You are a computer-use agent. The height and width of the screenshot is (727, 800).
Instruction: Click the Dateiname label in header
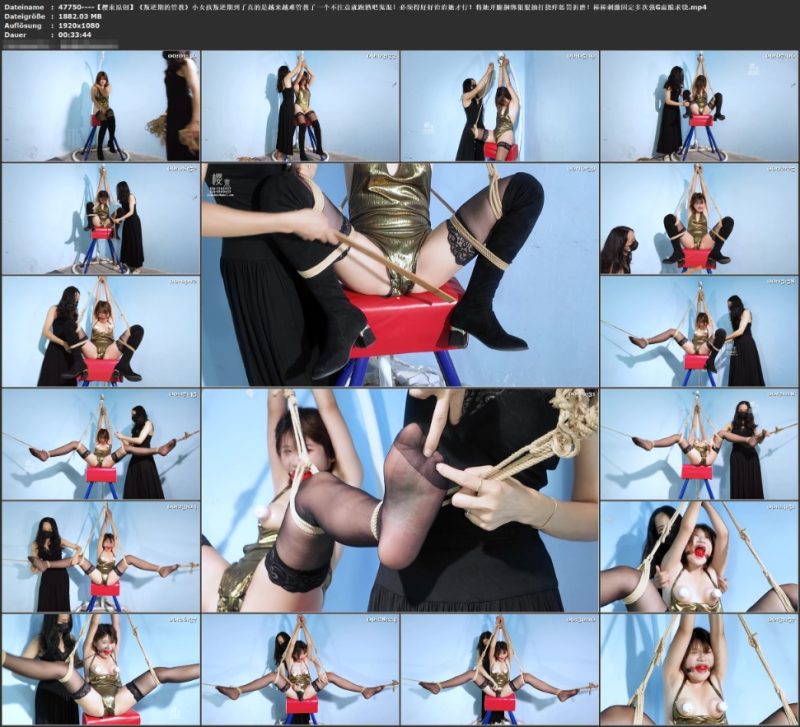point(23,8)
